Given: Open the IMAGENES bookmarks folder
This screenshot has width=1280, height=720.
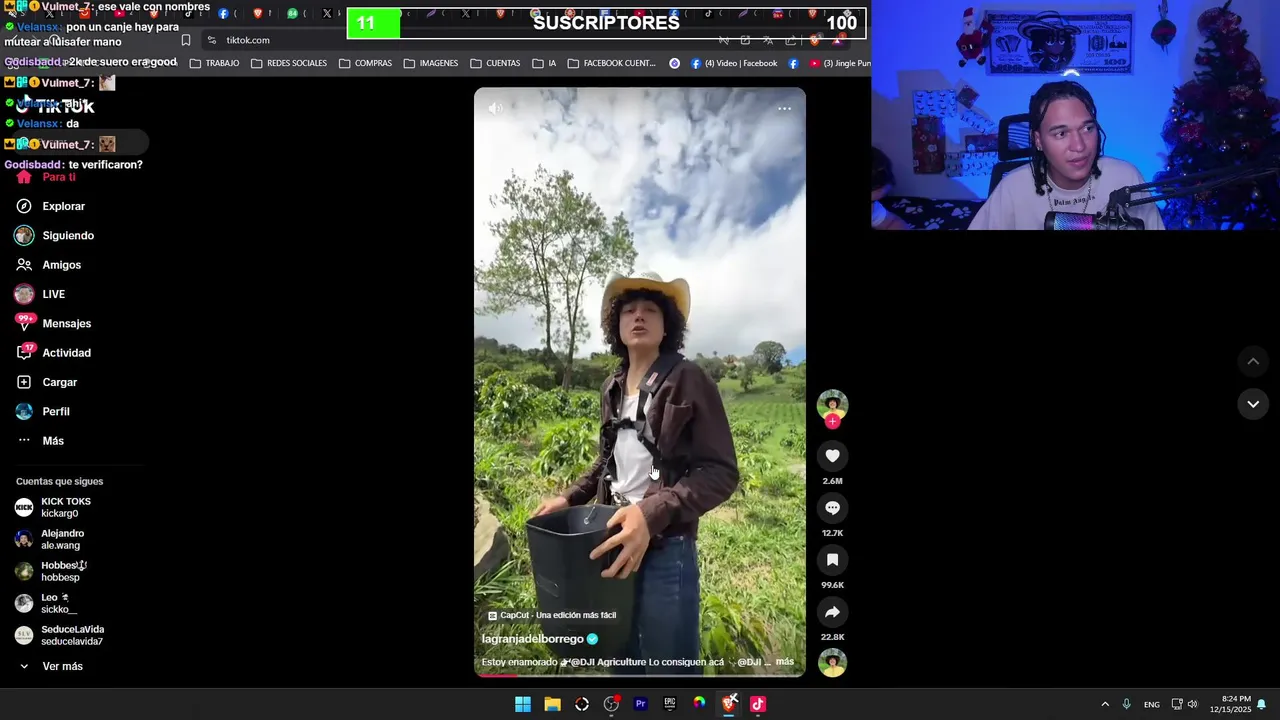Looking at the screenshot, I should click(x=431, y=63).
